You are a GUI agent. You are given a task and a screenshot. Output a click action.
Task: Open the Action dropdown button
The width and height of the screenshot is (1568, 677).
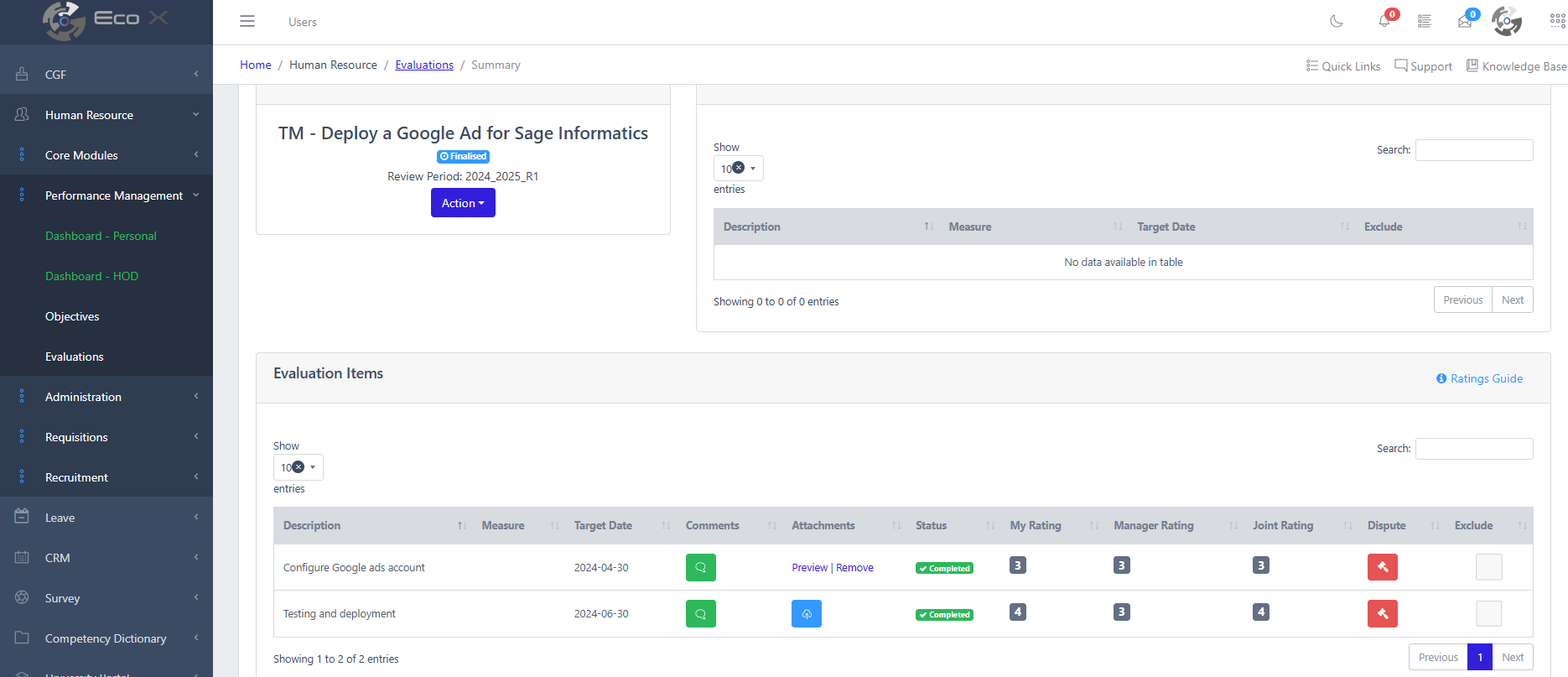tap(463, 203)
